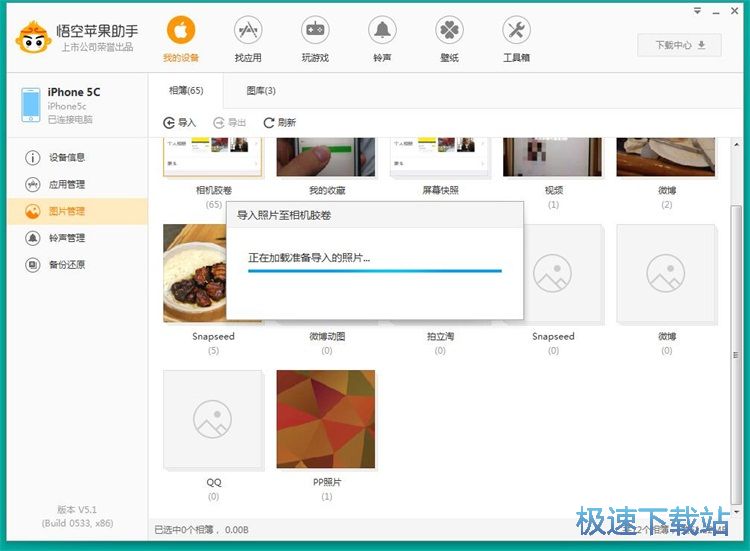Click the scrollbar down arrow
Image resolution: width=750 pixels, height=551 pixels.
coord(736,511)
